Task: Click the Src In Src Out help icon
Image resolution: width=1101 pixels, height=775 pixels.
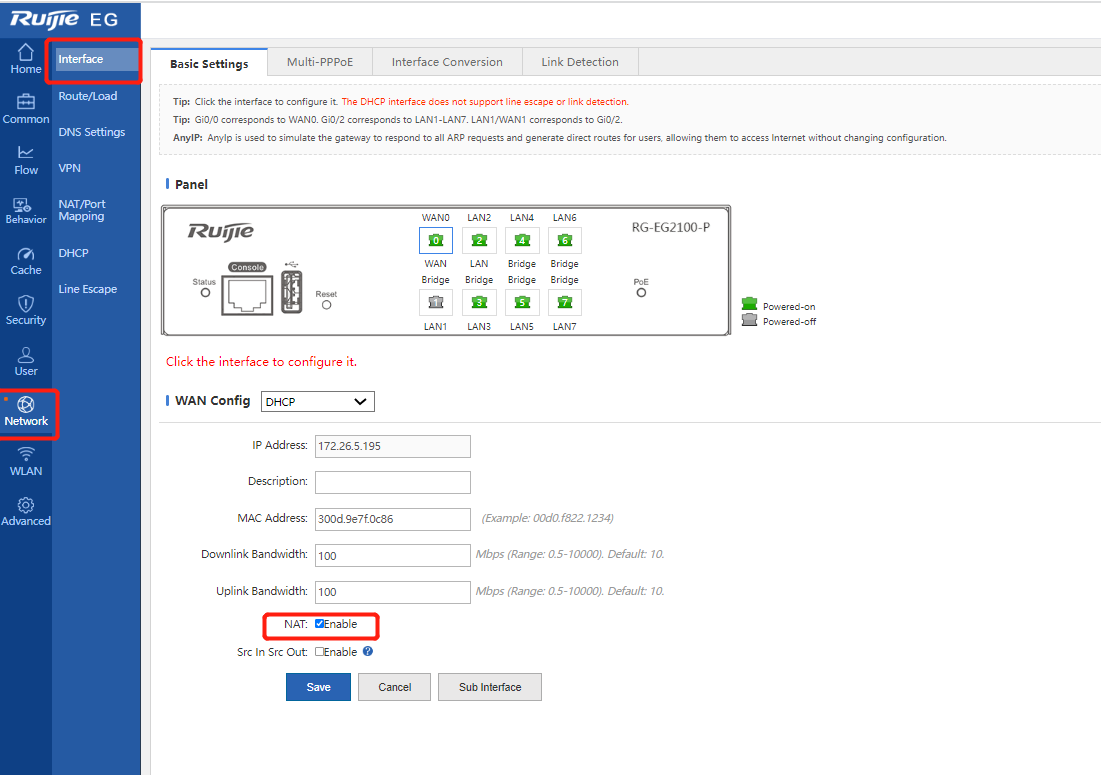Action: [x=368, y=651]
